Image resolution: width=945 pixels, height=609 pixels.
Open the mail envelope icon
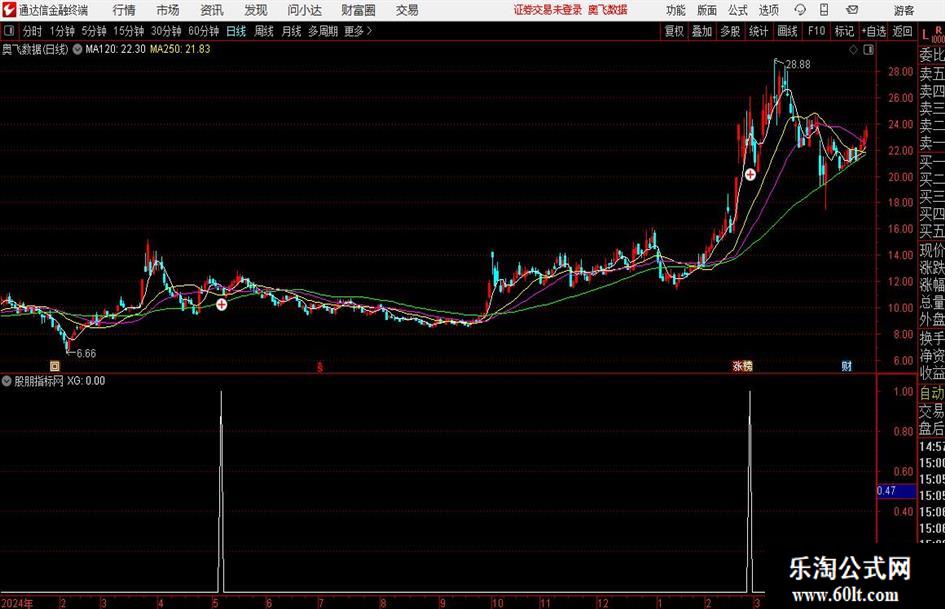click(852, 10)
